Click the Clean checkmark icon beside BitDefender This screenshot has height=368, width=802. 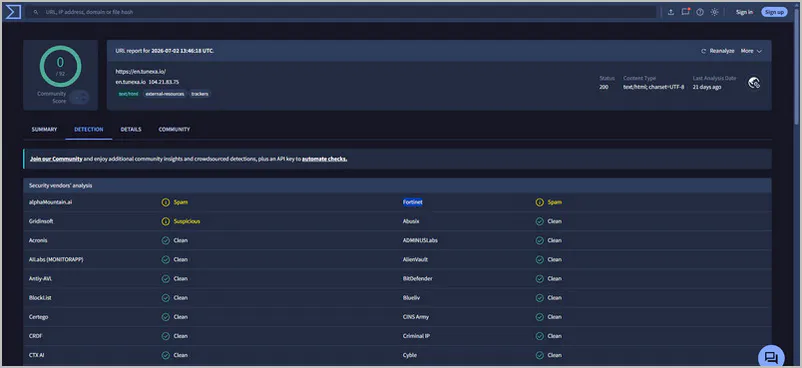[539, 279]
